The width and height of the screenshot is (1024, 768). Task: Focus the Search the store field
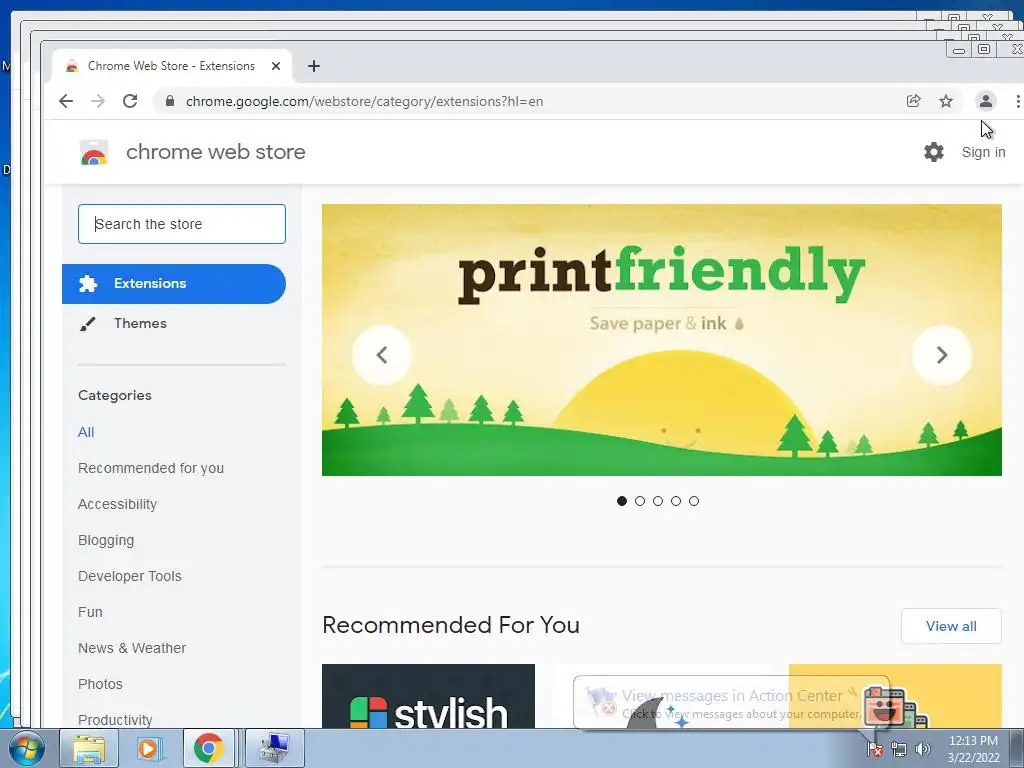pyautogui.click(x=182, y=224)
